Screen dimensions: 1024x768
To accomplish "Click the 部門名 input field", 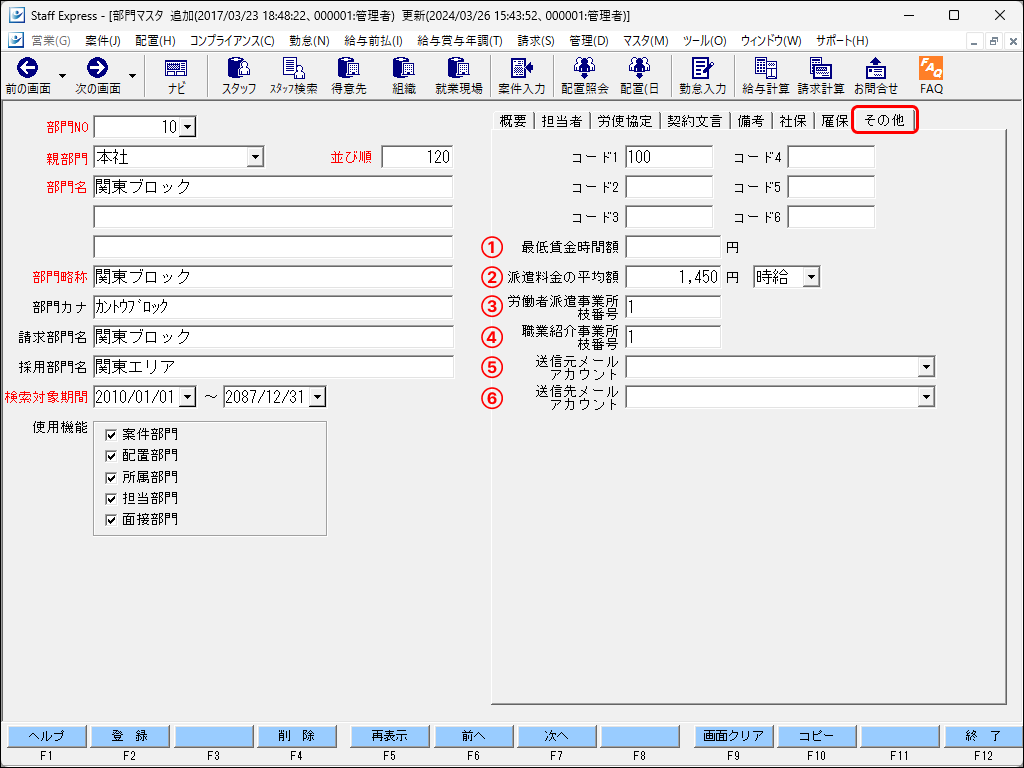I will (x=273, y=187).
